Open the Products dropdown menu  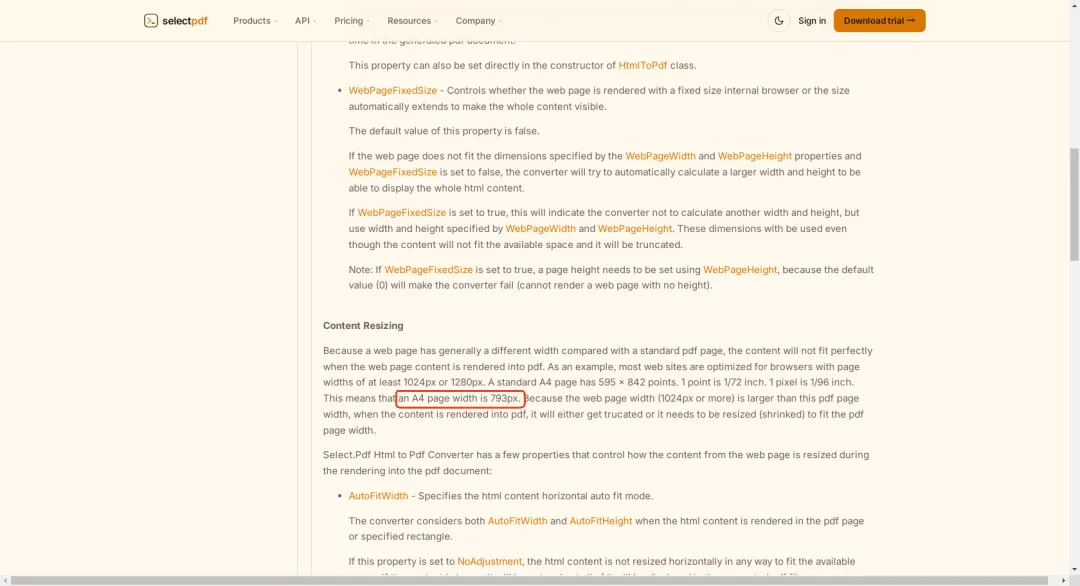click(255, 21)
